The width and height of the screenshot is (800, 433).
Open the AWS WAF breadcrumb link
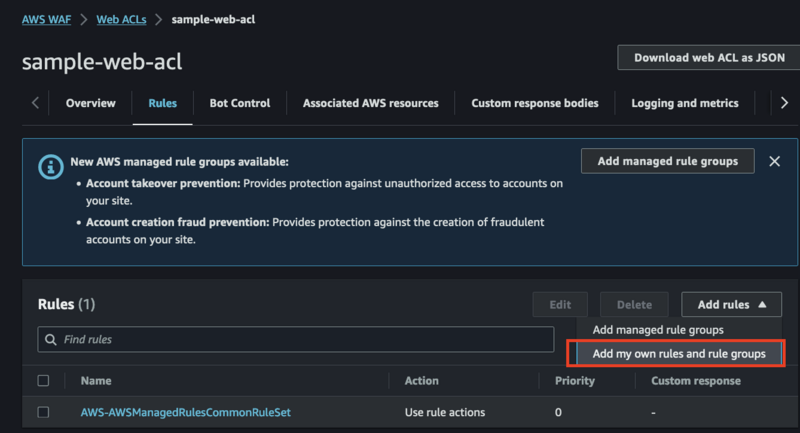(46, 19)
